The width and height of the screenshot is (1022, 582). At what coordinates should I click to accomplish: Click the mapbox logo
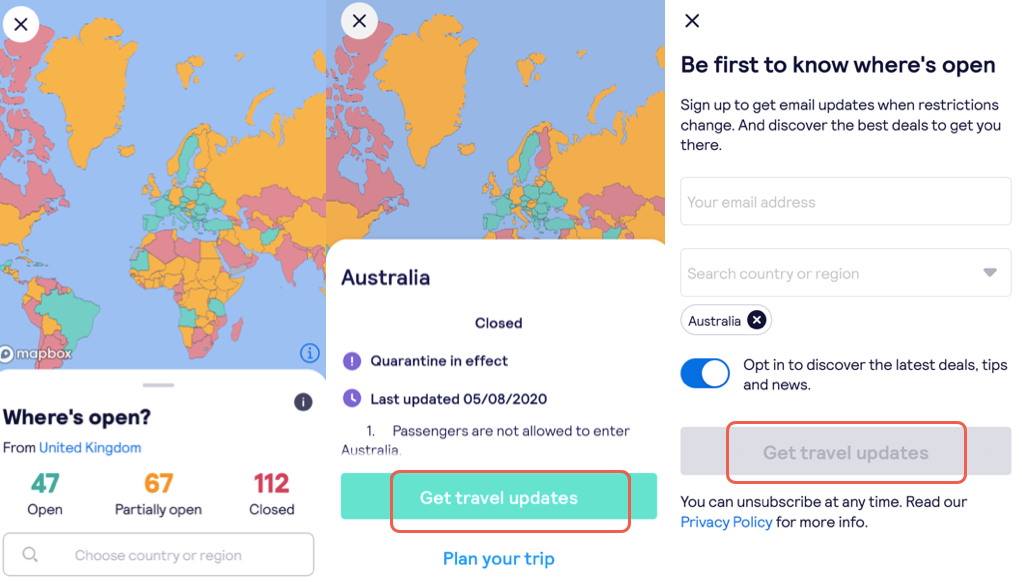click(36, 353)
